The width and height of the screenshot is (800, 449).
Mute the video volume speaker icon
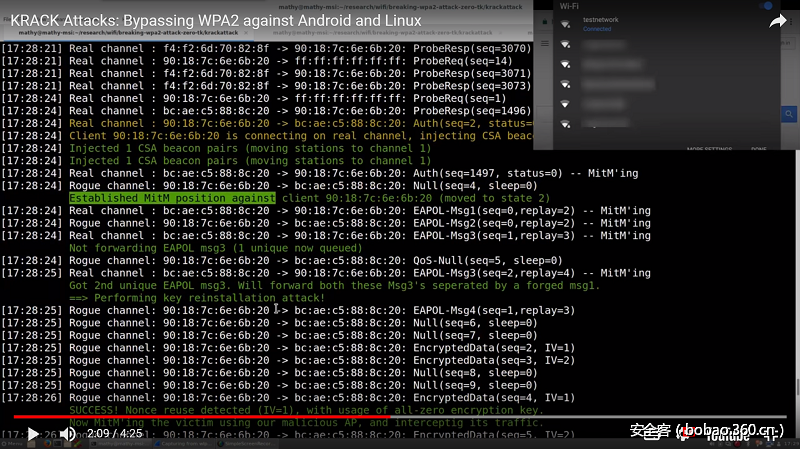[x=68, y=434]
